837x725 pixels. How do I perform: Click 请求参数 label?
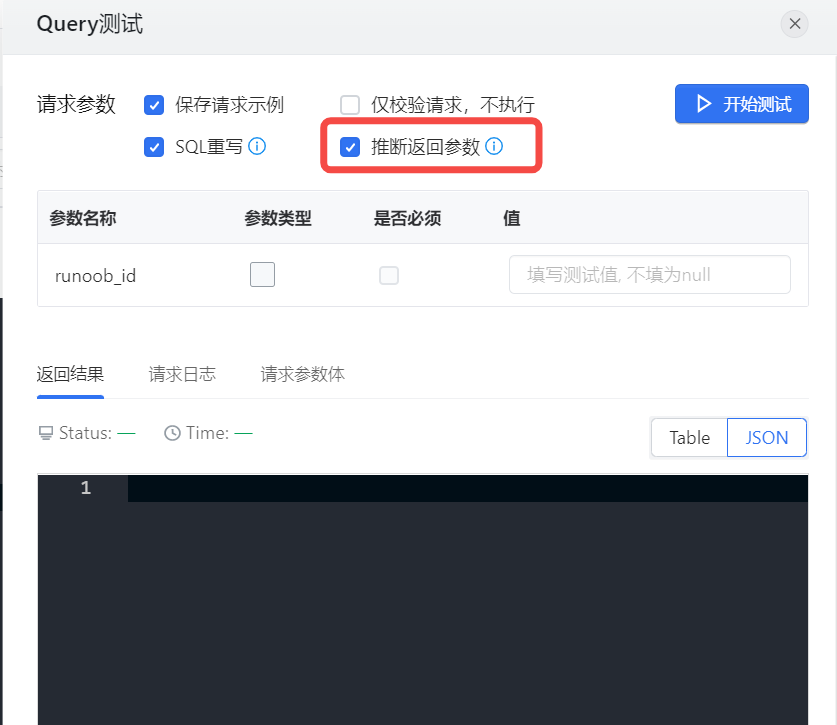click(x=76, y=104)
